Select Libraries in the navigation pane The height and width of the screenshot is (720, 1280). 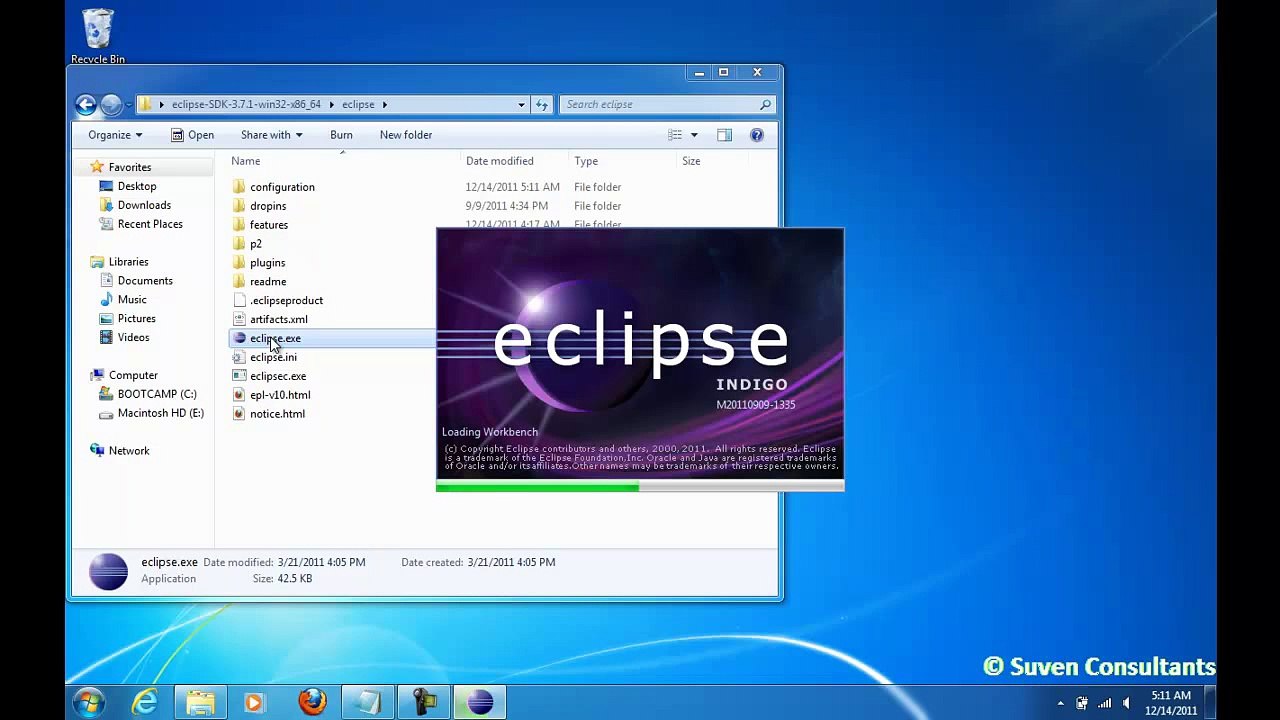(128, 262)
